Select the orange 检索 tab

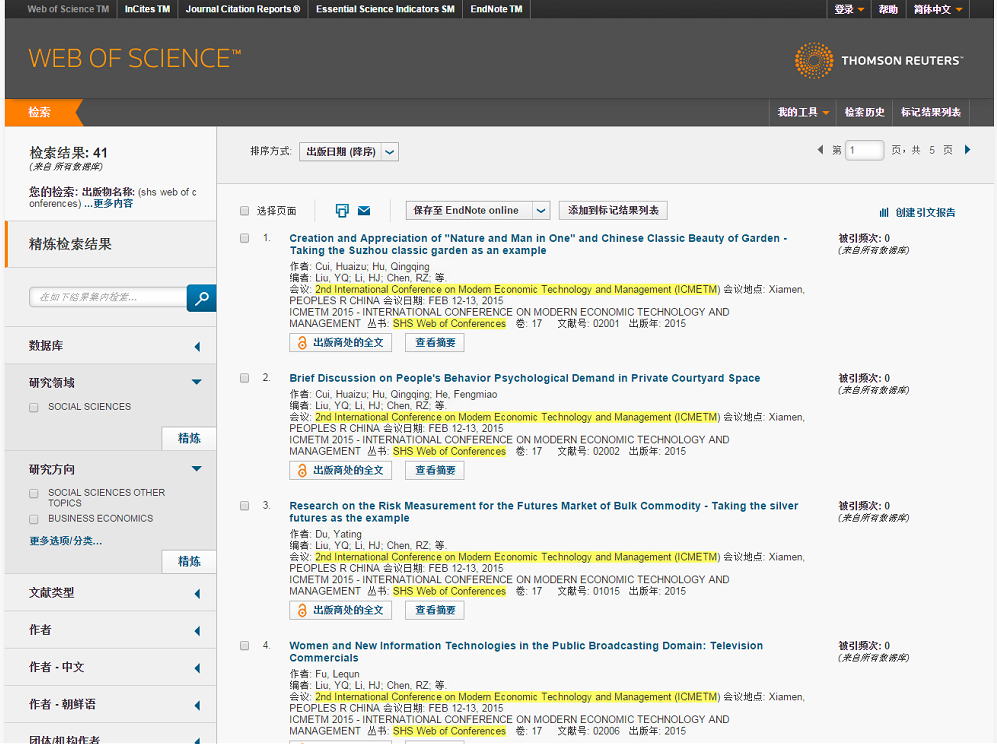tap(39, 113)
